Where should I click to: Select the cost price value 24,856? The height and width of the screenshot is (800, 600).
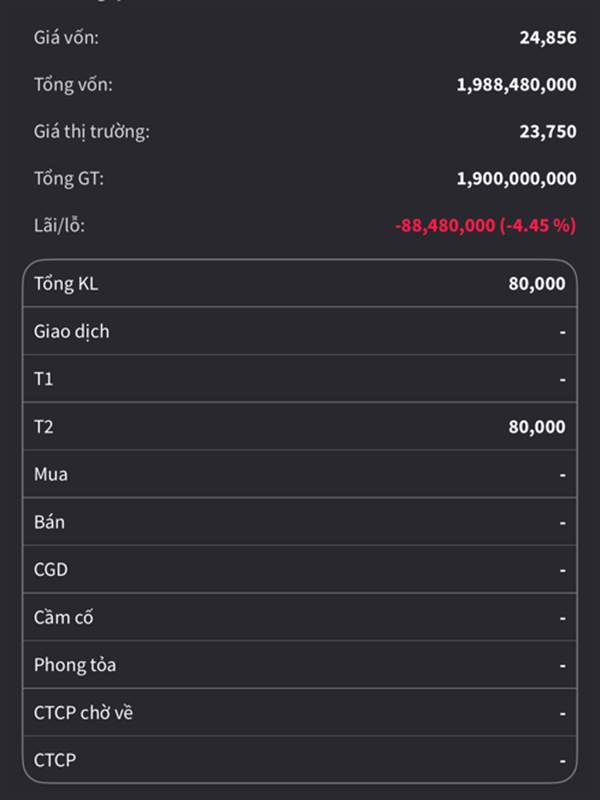pos(547,38)
